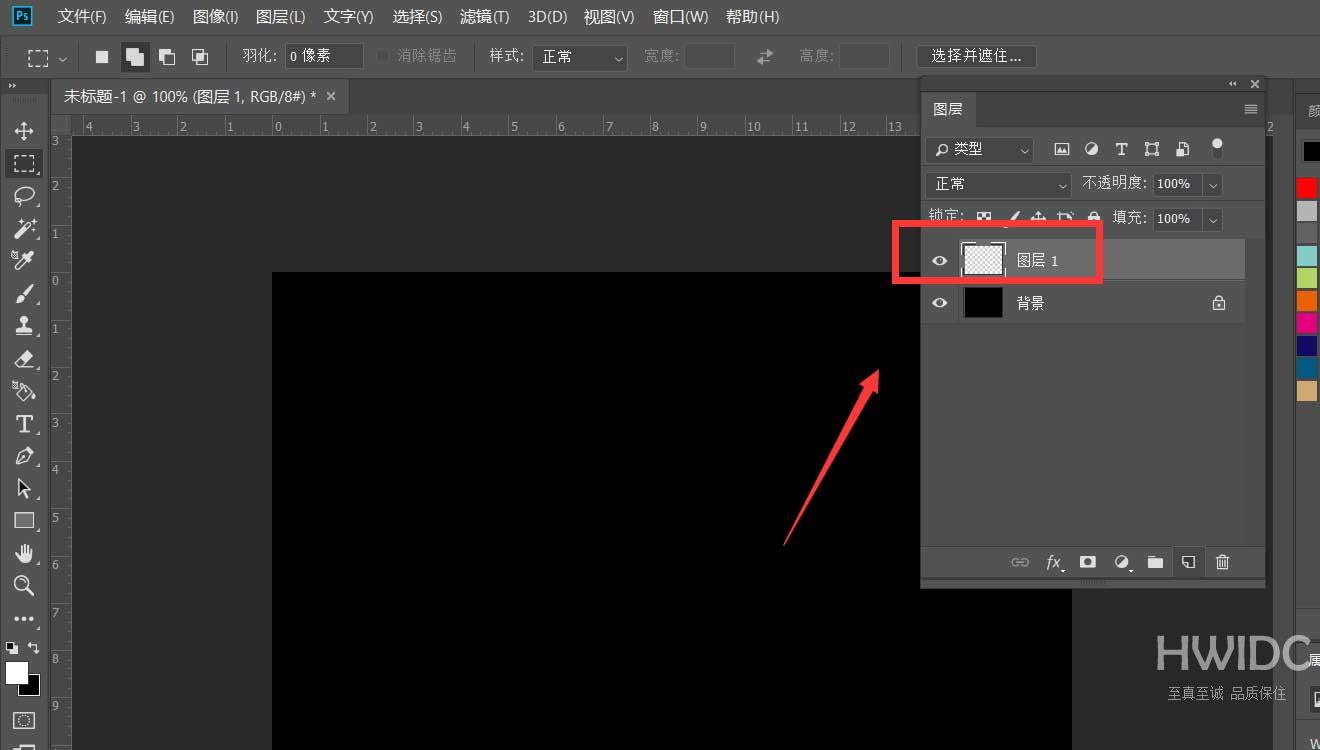This screenshot has height=750, width=1320.
Task: Click the Link Layers icon
Action: (1020, 562)
